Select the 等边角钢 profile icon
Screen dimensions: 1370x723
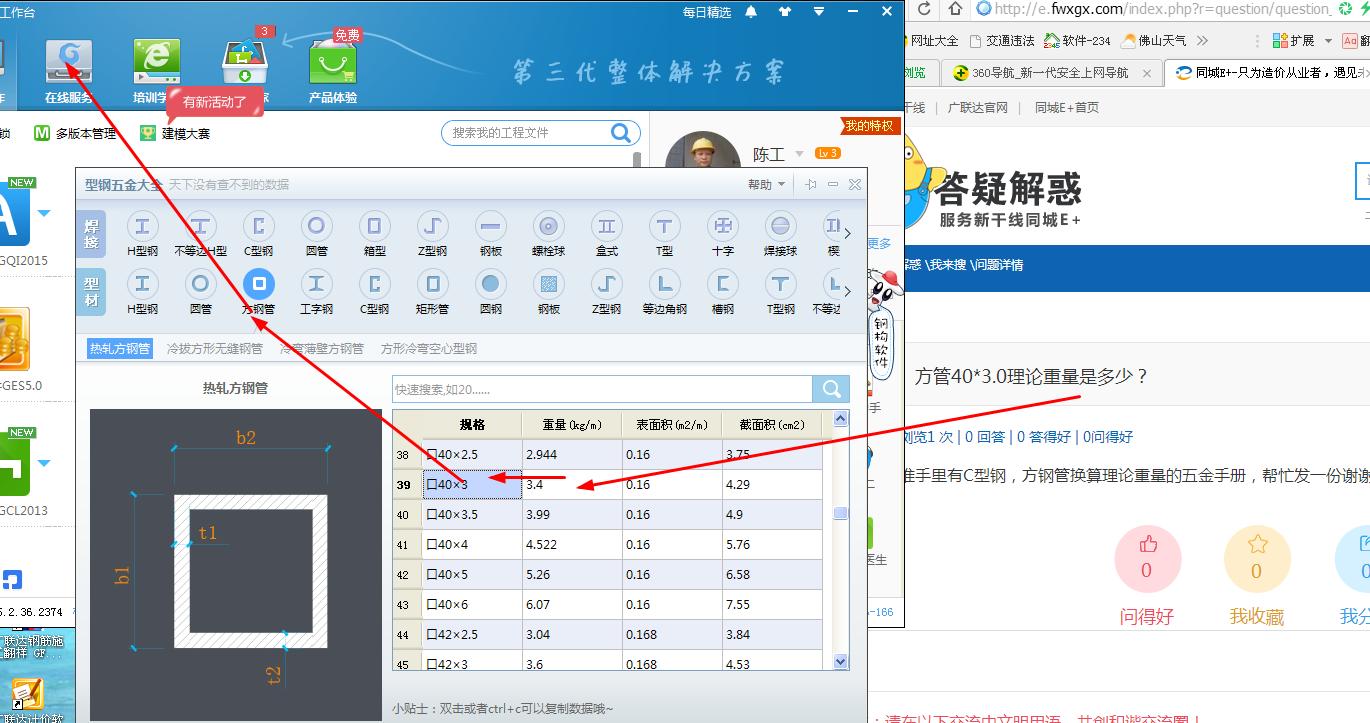[665, 284]
